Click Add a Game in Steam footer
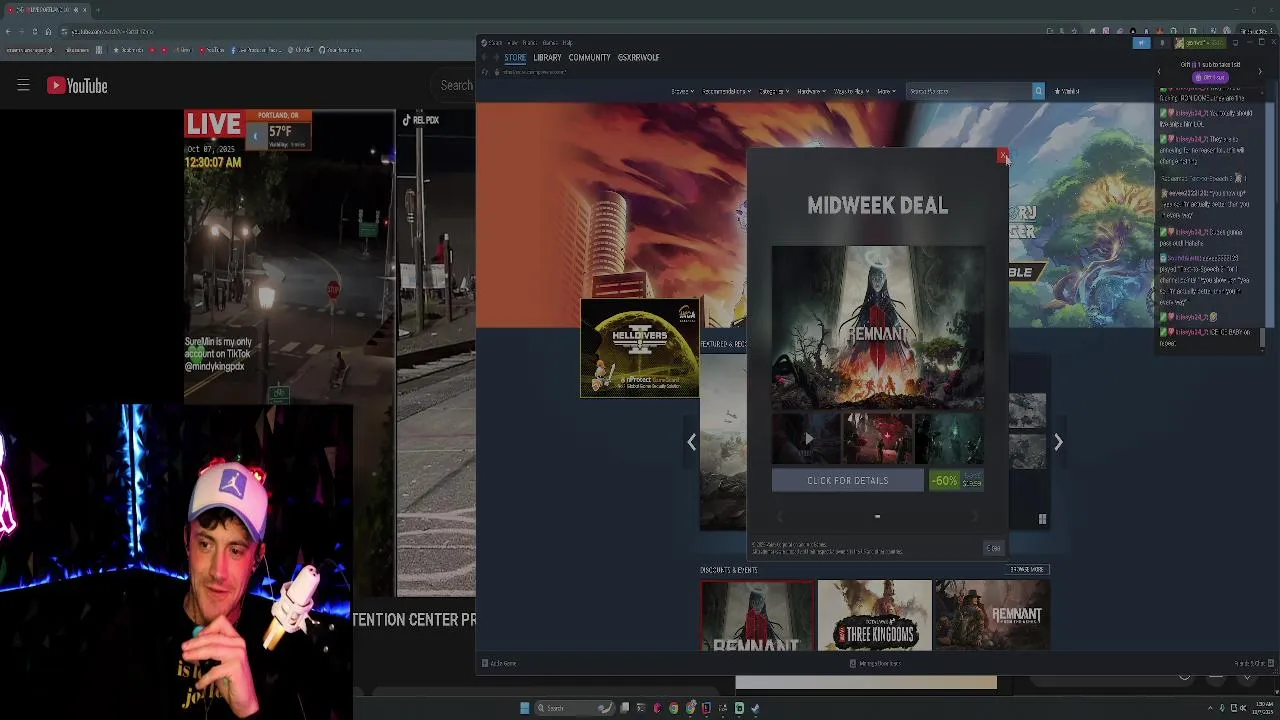 (x=499, y=663)
